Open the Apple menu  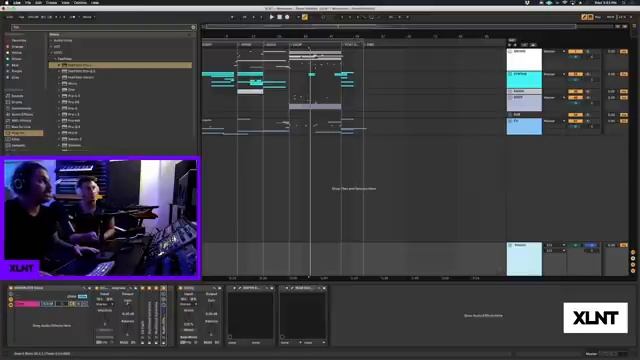[x=7, y=2]
